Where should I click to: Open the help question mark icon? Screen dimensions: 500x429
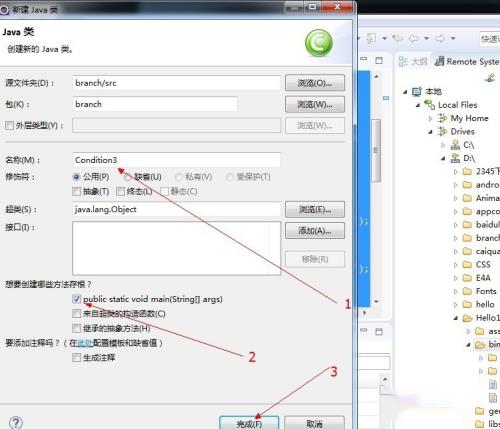pyautogui.click(x=16, y=423)
